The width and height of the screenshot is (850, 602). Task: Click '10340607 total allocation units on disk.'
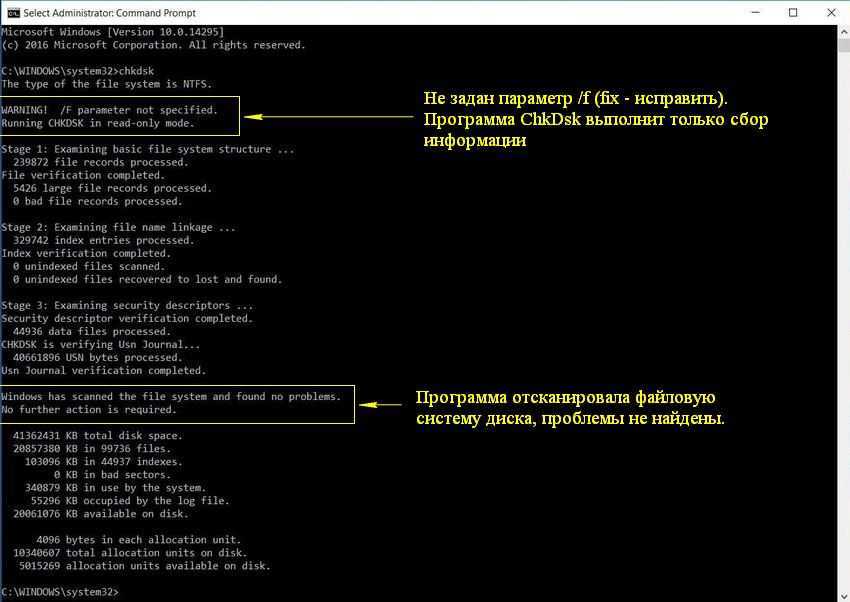click(x=130, y=552)
